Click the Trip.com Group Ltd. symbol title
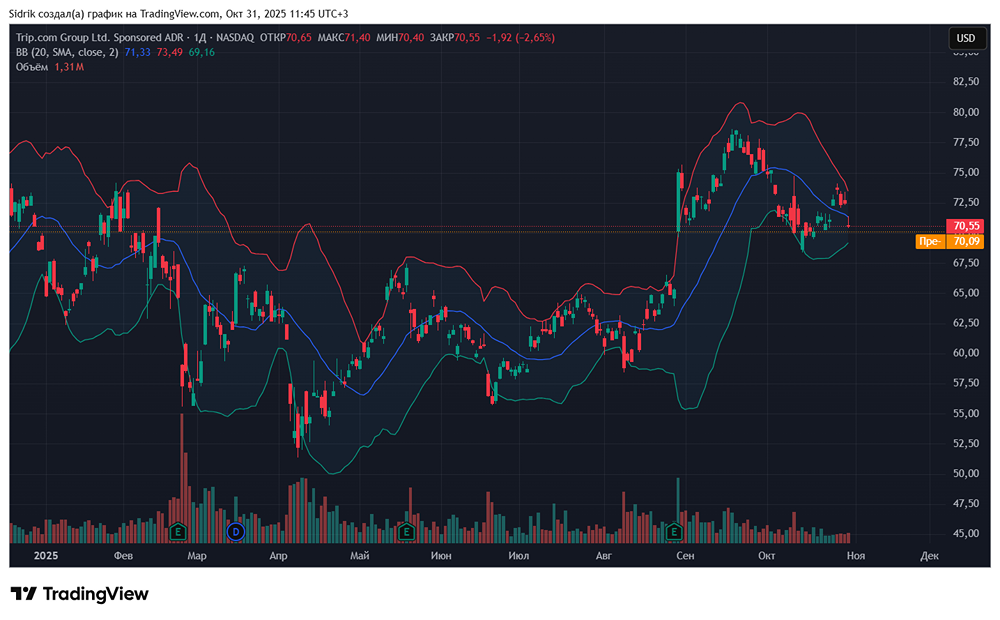Image resolution: width=1000 pixels, height=620 pixels. 85,37
